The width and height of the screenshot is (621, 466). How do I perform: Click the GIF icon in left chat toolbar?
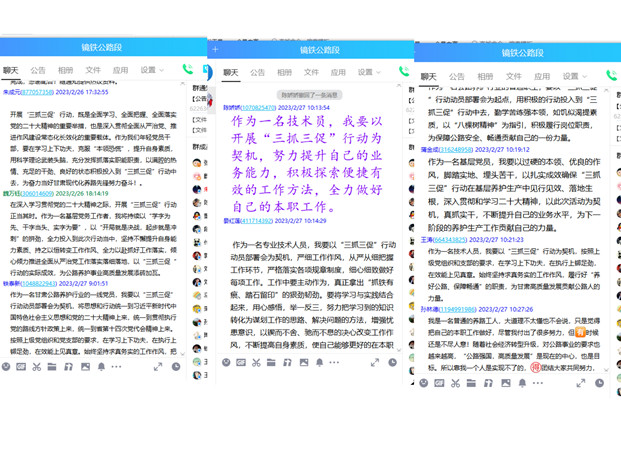tap(22, 367)
